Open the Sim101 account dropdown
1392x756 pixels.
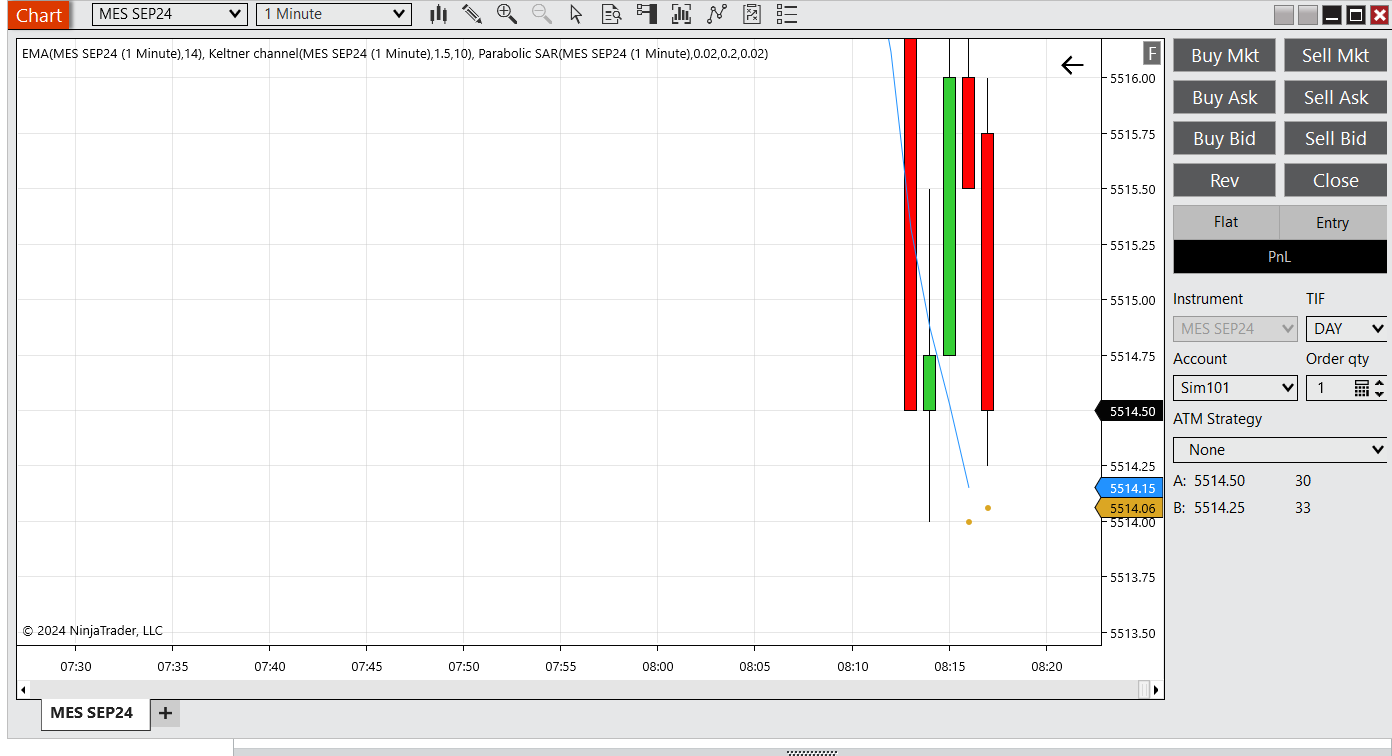(1235, 388)
